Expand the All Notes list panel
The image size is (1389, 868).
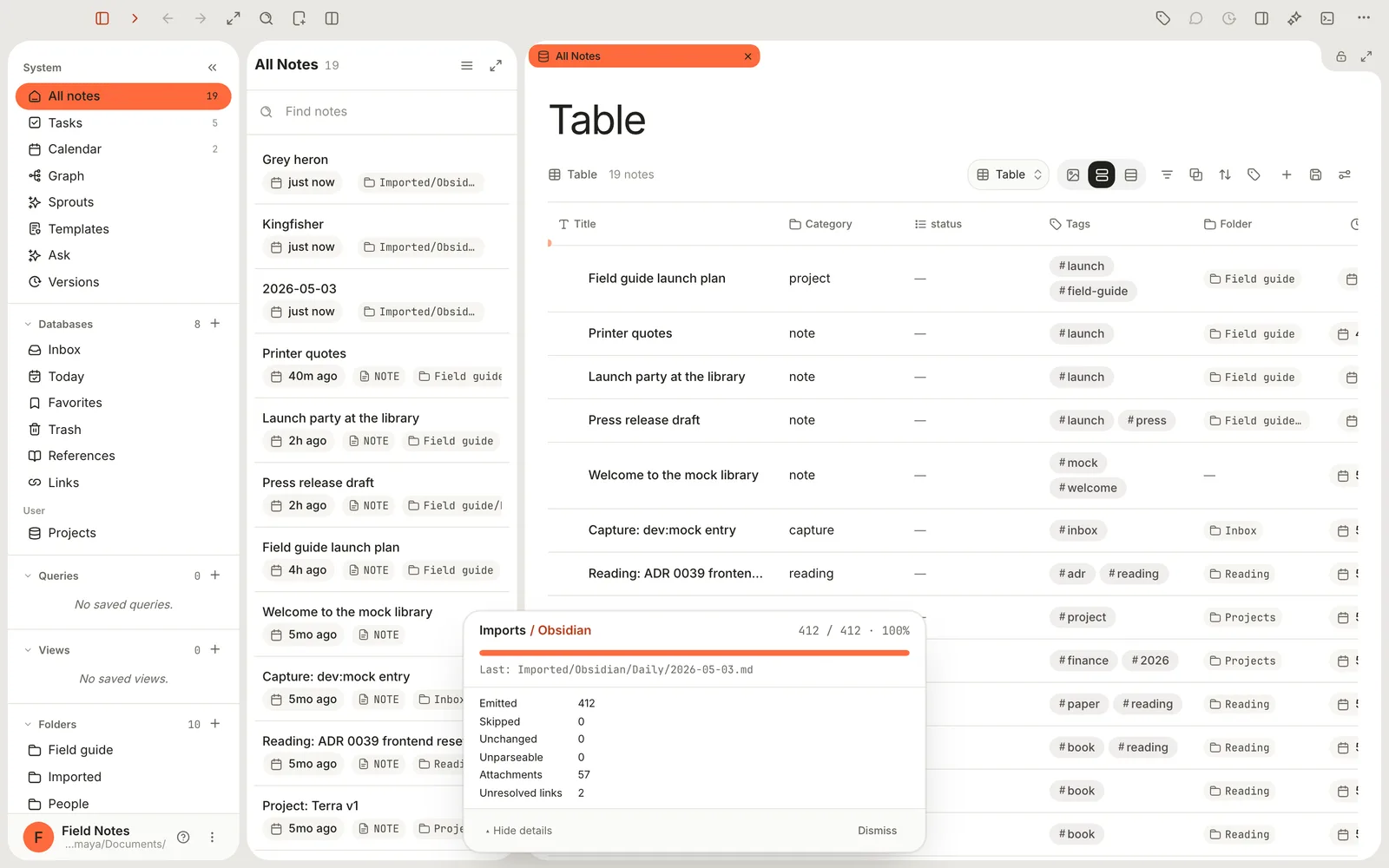coord(496,66)
